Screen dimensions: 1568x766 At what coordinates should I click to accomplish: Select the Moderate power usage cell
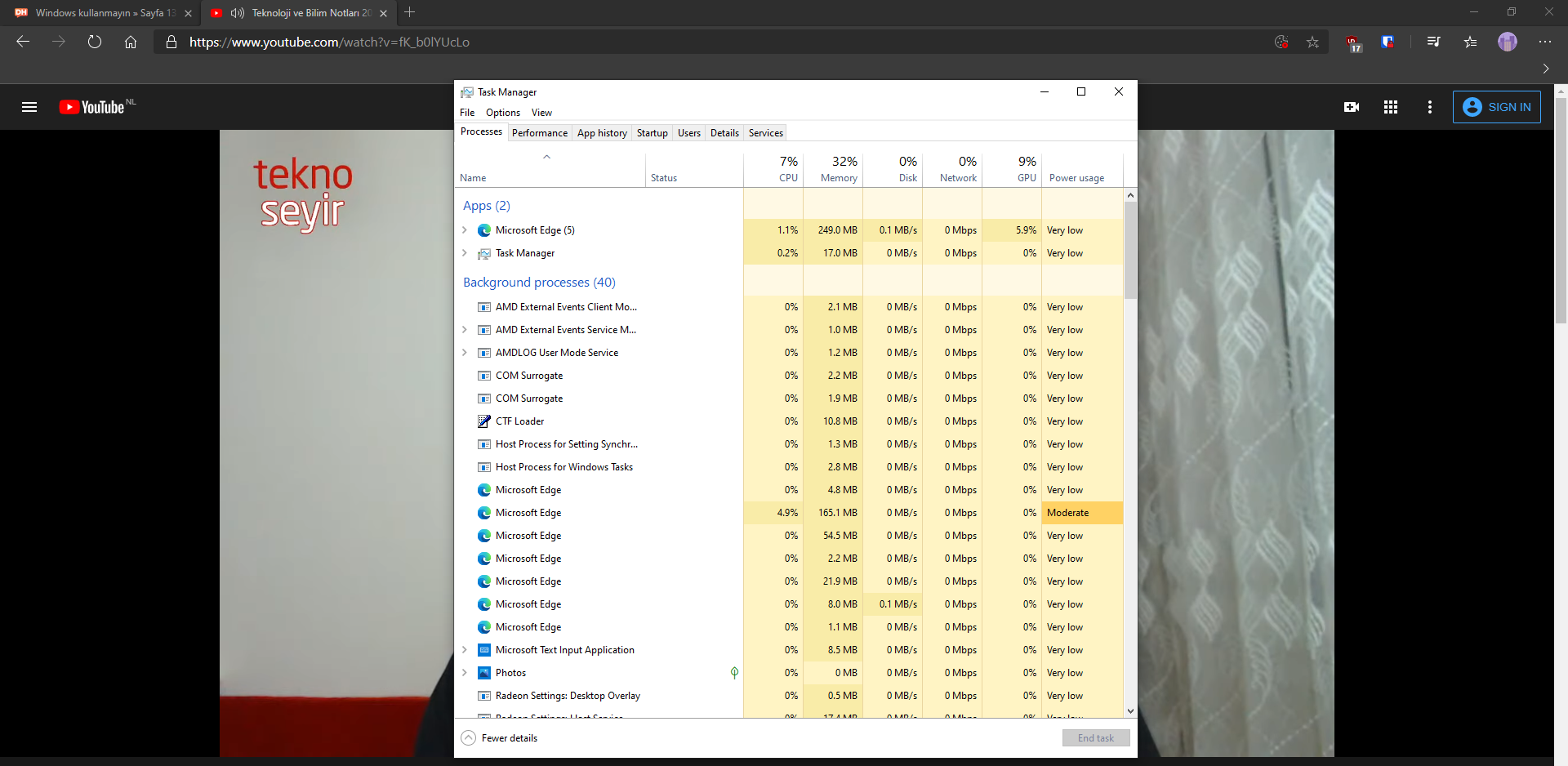tap(1083, 513)
